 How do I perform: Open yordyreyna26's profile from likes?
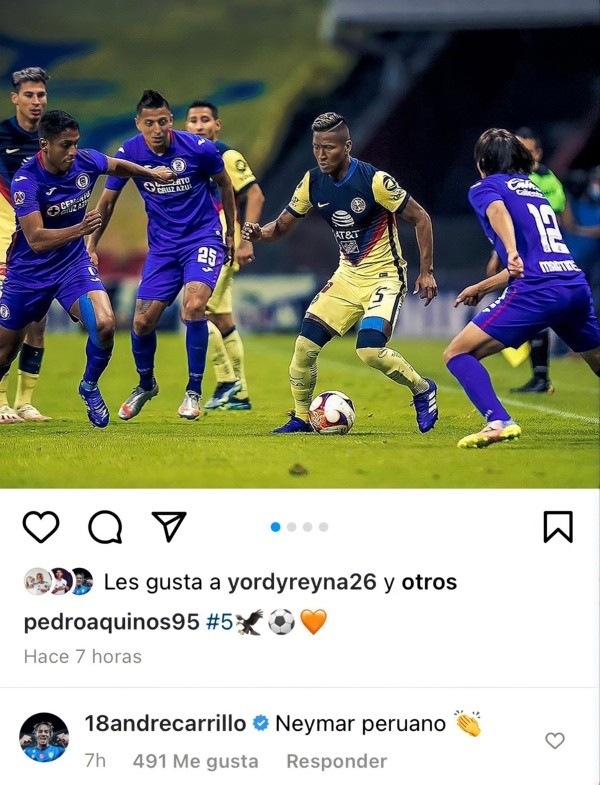click(302, 582)
